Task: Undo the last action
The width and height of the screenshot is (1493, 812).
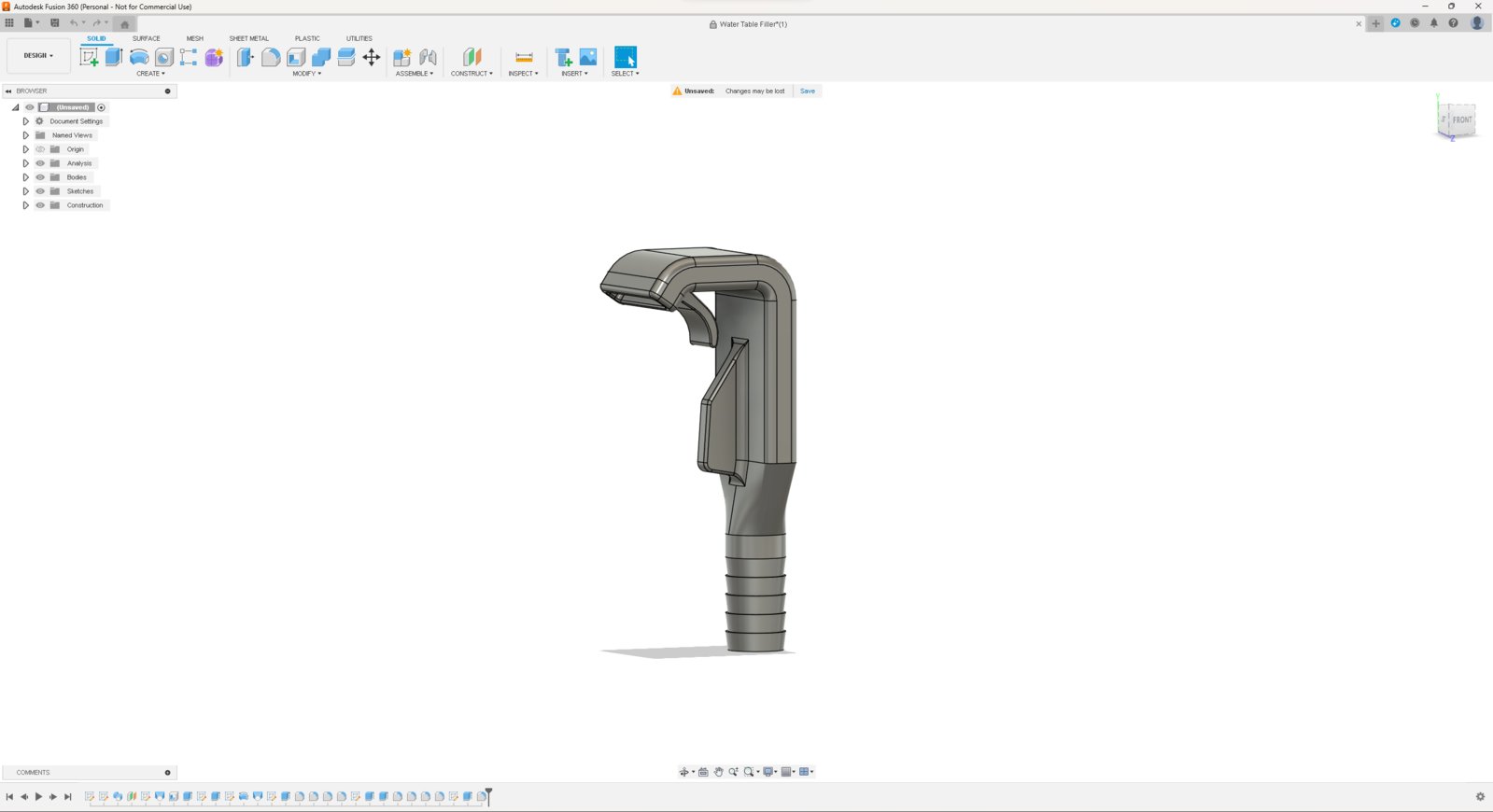Action: click(x=73, y=23)
